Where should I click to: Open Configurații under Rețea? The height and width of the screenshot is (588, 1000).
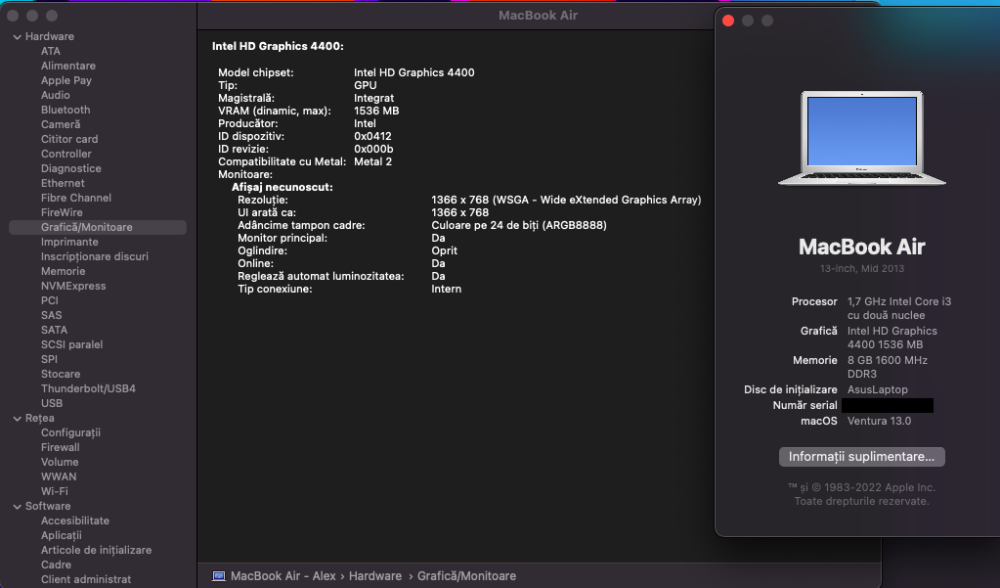tap(71, 432)
